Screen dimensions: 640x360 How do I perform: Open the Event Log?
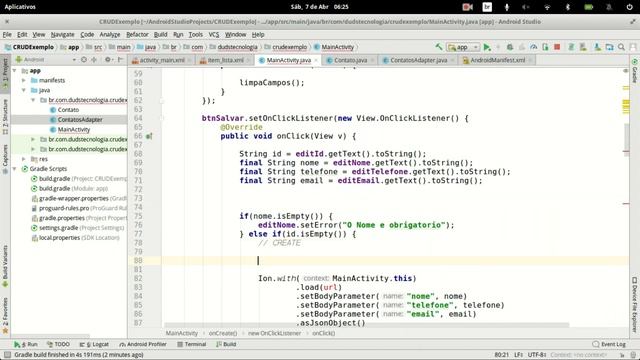click(x=609, y=344)
